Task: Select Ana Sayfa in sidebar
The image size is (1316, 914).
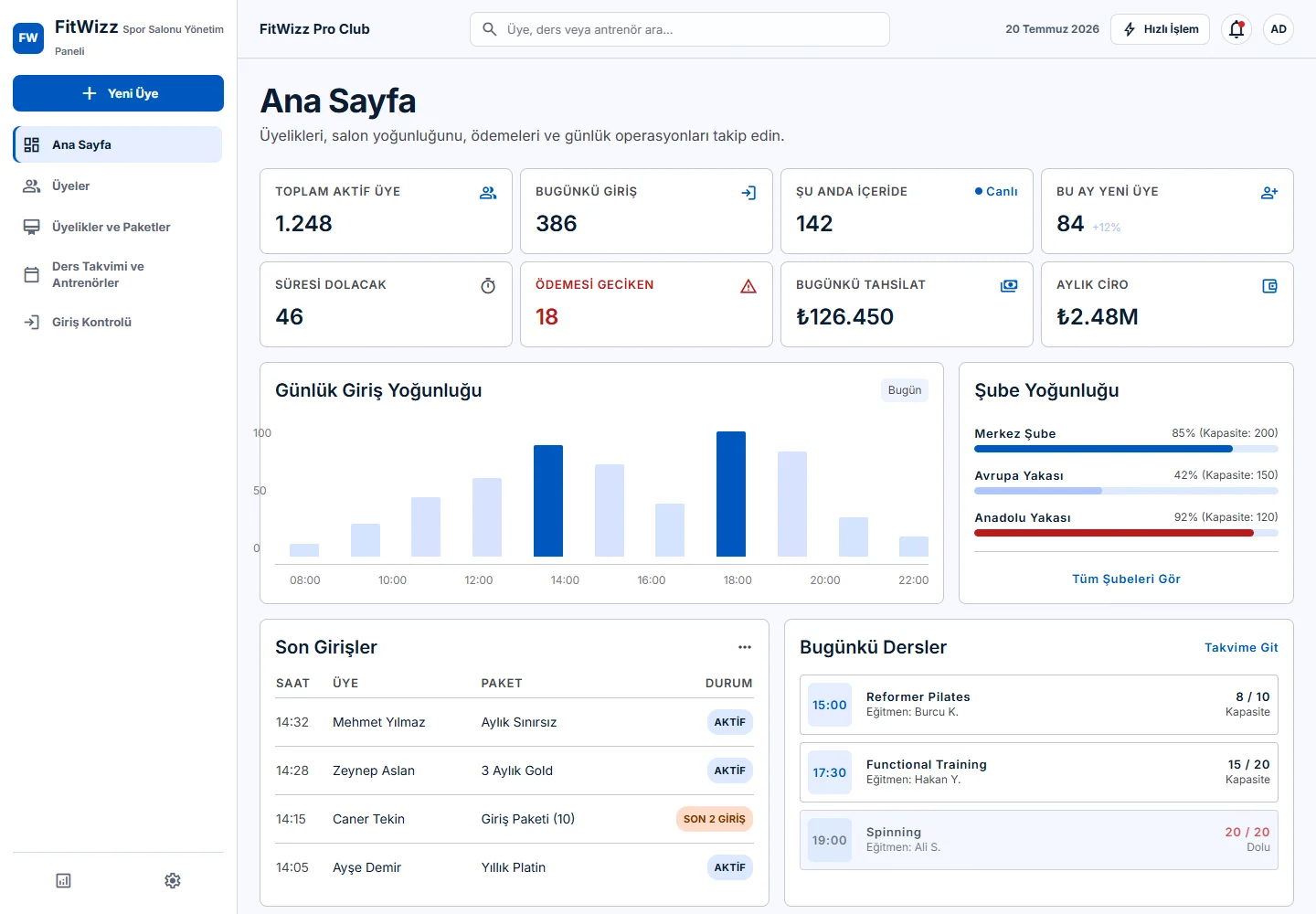Action: point(118,144)
